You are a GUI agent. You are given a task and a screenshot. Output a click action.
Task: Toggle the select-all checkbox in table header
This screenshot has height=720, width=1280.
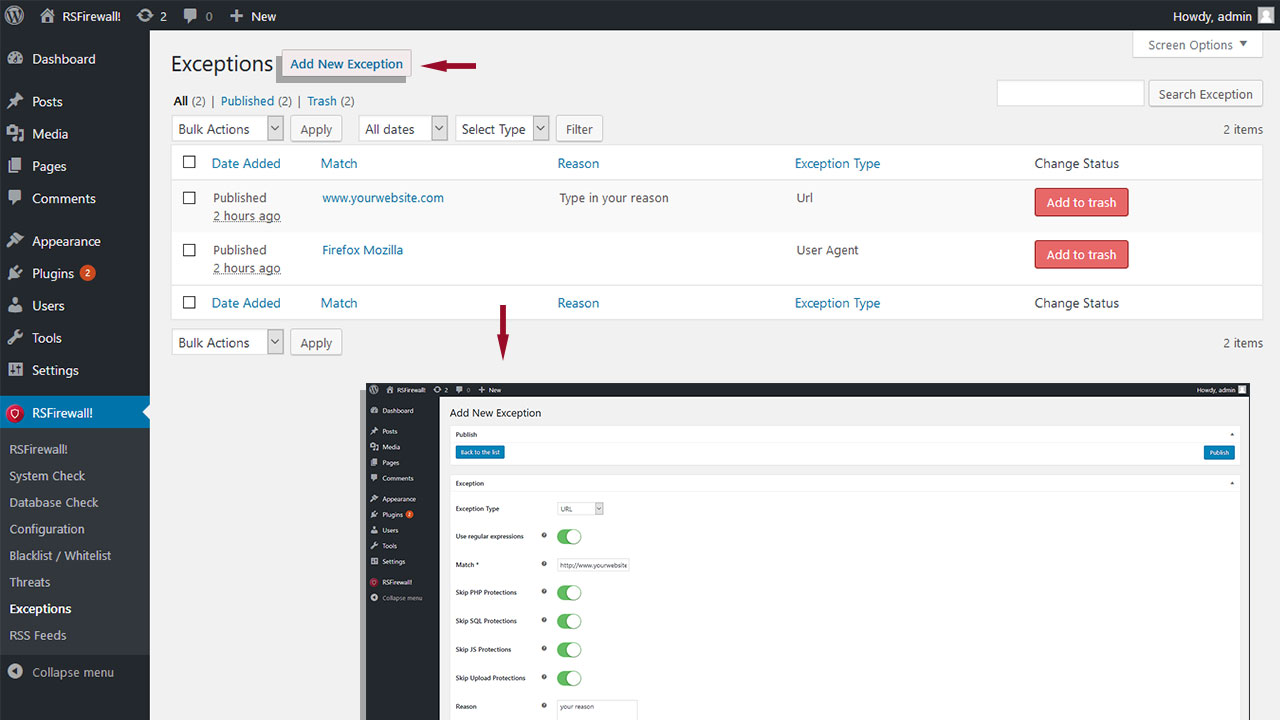tap(189, 163)
